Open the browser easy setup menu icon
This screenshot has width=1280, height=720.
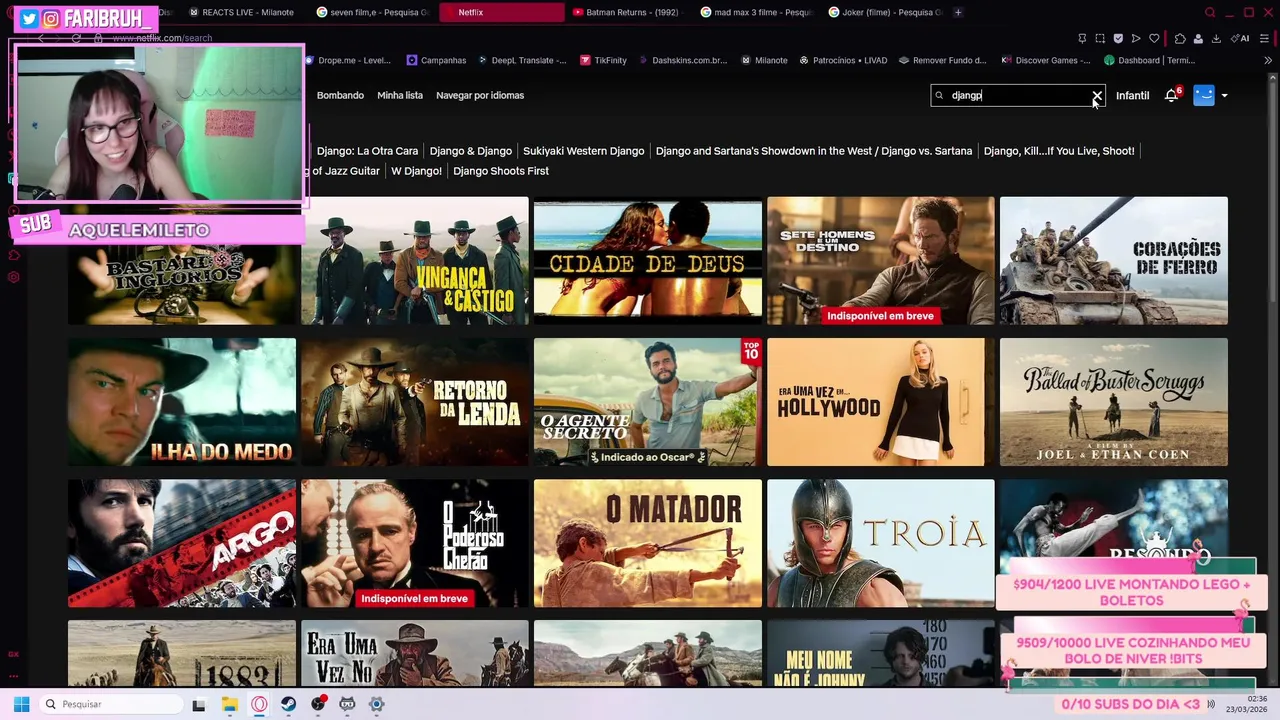(x=1265, y=38)
